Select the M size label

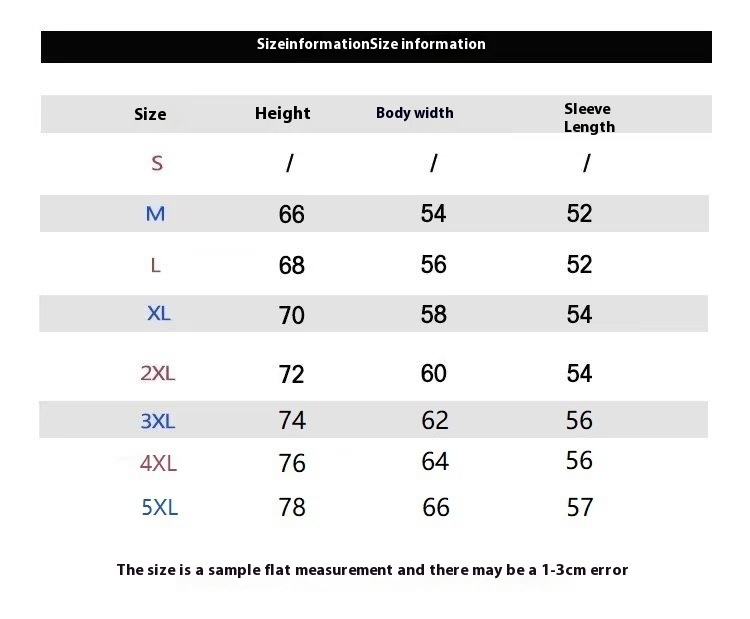click(155, 213)
